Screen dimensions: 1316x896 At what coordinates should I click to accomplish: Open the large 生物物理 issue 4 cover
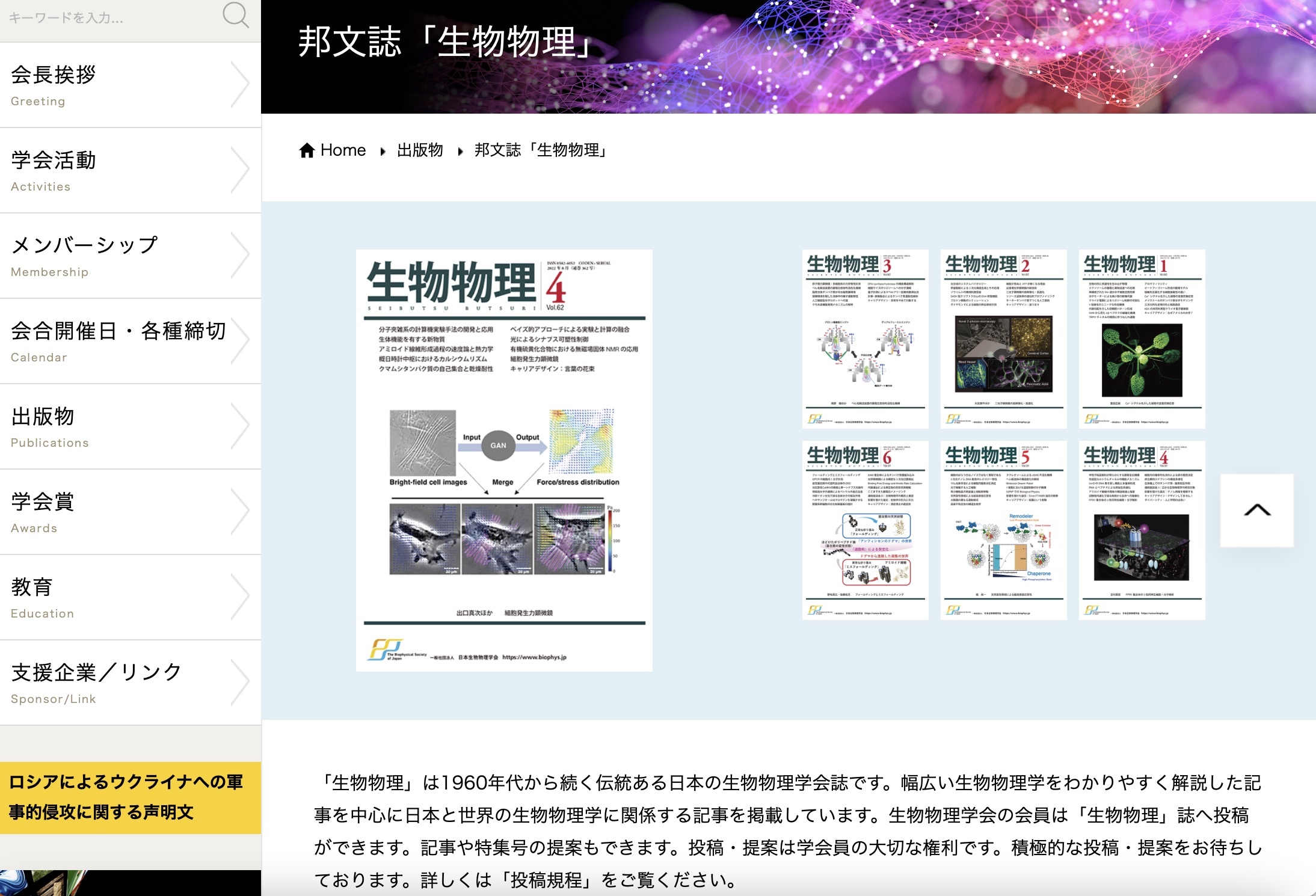[504, 460]
